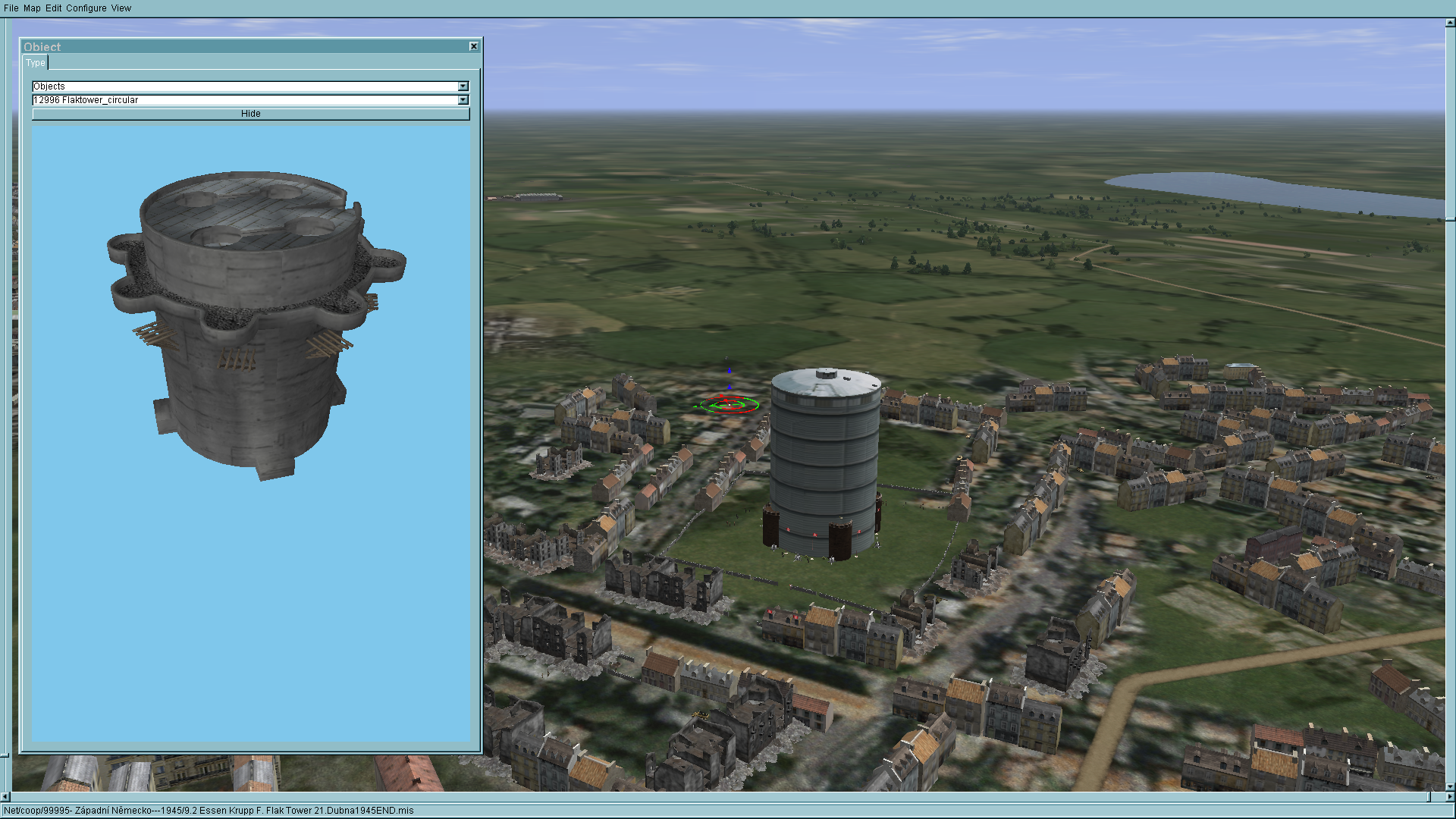Click the Objects category combo box field
Image resolution: width=1456 pixels, height=819 pixels.
(x=243, y=86)
